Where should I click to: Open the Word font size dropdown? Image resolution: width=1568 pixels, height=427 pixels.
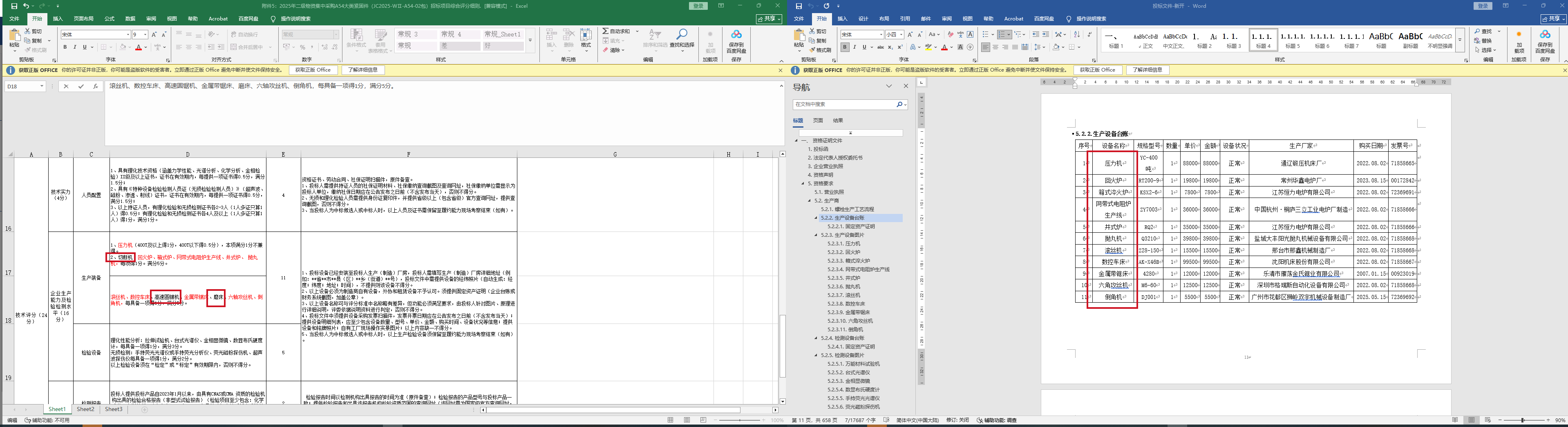click(901, 35)
